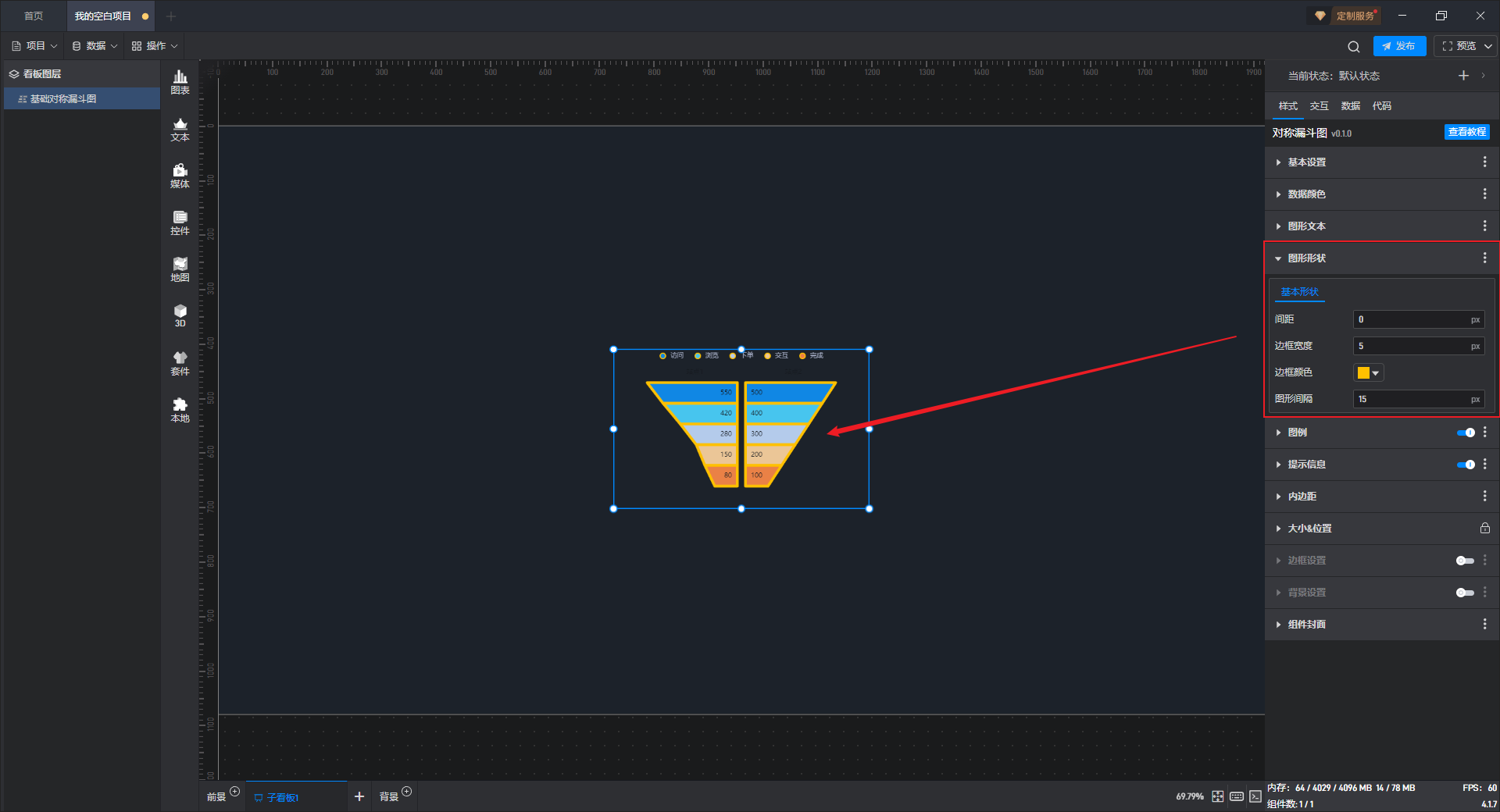Switch to the 样式 tab
Screen dimensions: 1500x812
[x=1288, y=106]
